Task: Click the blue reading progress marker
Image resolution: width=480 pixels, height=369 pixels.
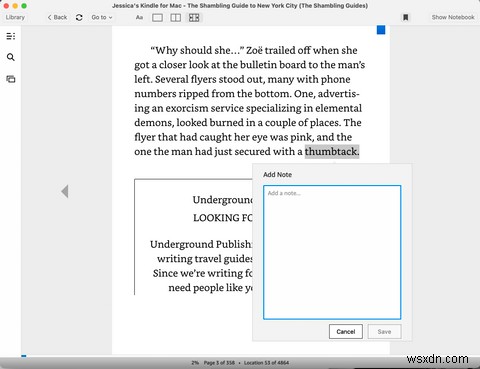Action: pos(24,356)
